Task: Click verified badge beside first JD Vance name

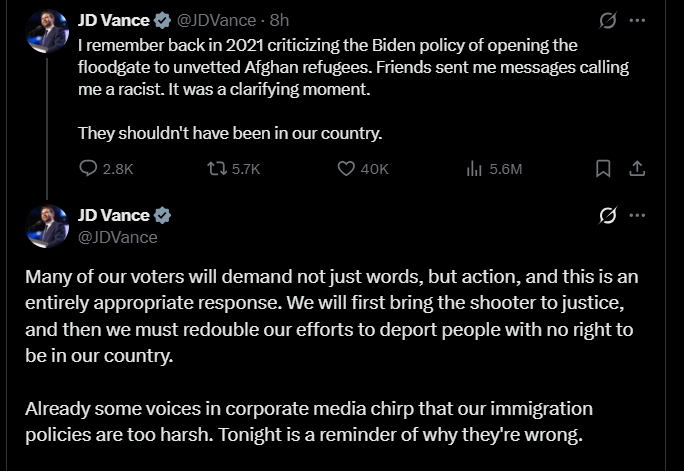Action: click(x=163, y=20)
